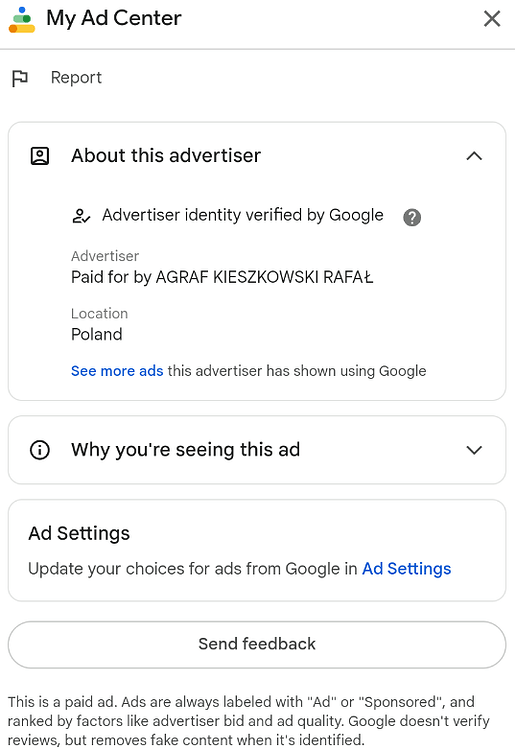Close the My Ad Center panel
The width and height of the screenshot is (515, 750).
point(492,19)
